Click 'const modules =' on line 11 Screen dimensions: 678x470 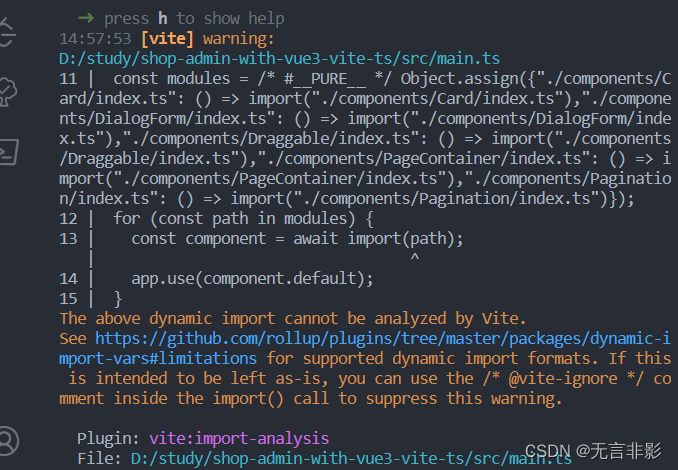click(x=181, y=79)
